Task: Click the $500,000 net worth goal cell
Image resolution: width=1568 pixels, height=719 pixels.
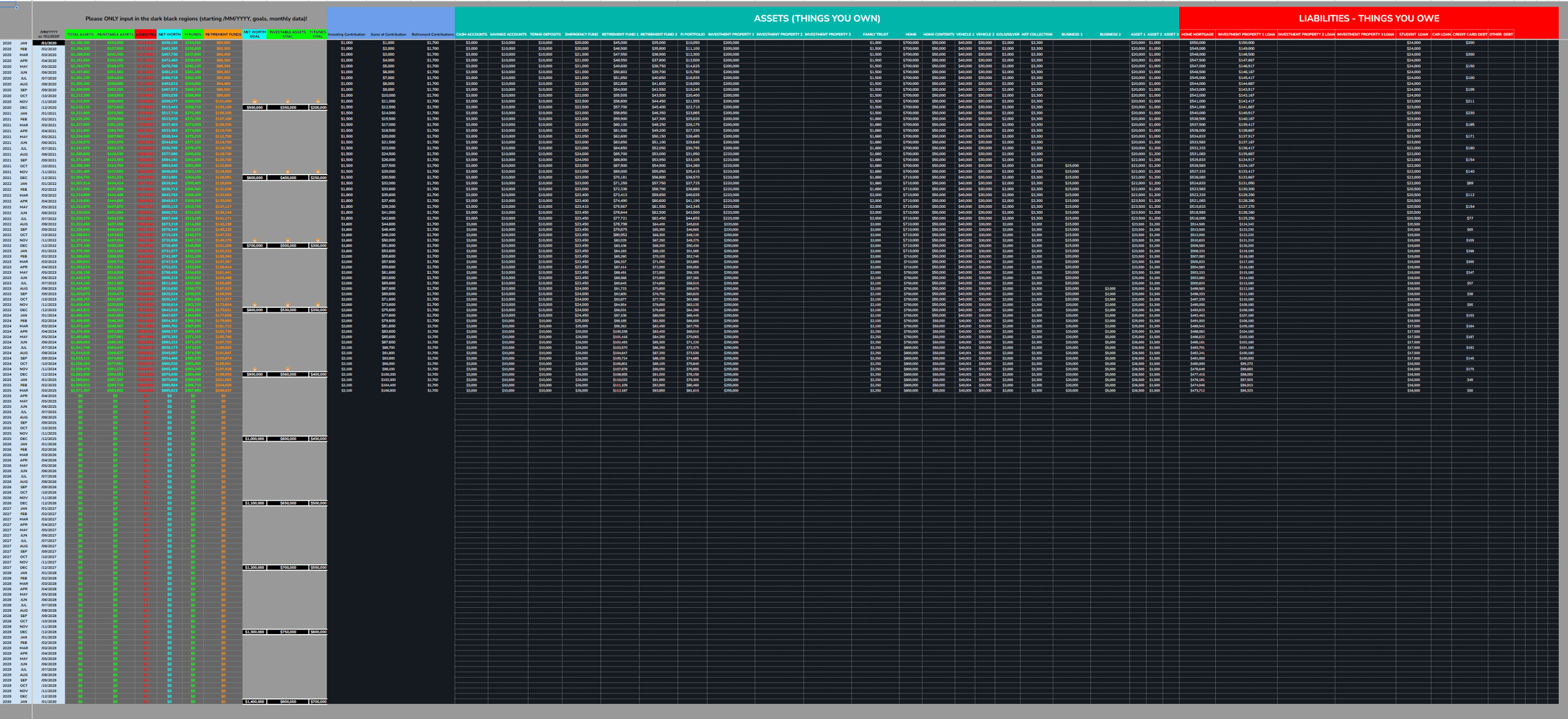Action: click(254, 107)
